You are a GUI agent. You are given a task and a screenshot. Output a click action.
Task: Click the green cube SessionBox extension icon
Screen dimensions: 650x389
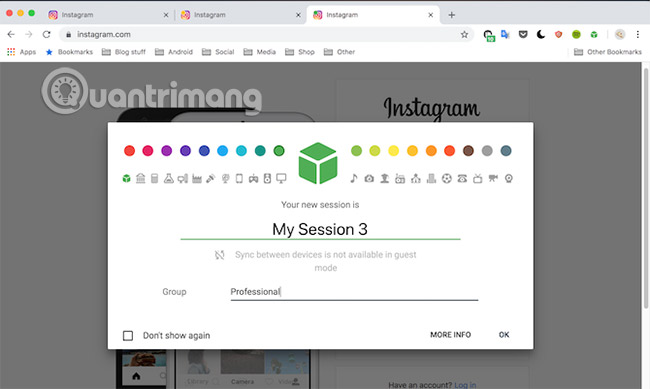pos(594,34)
